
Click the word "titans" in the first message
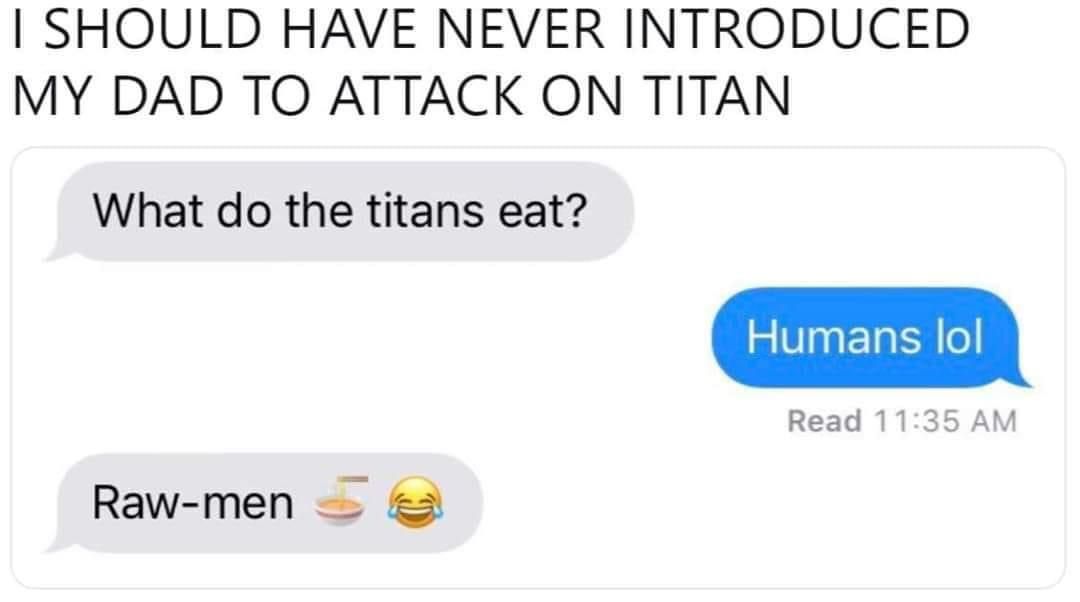click(x=425, y=211)
